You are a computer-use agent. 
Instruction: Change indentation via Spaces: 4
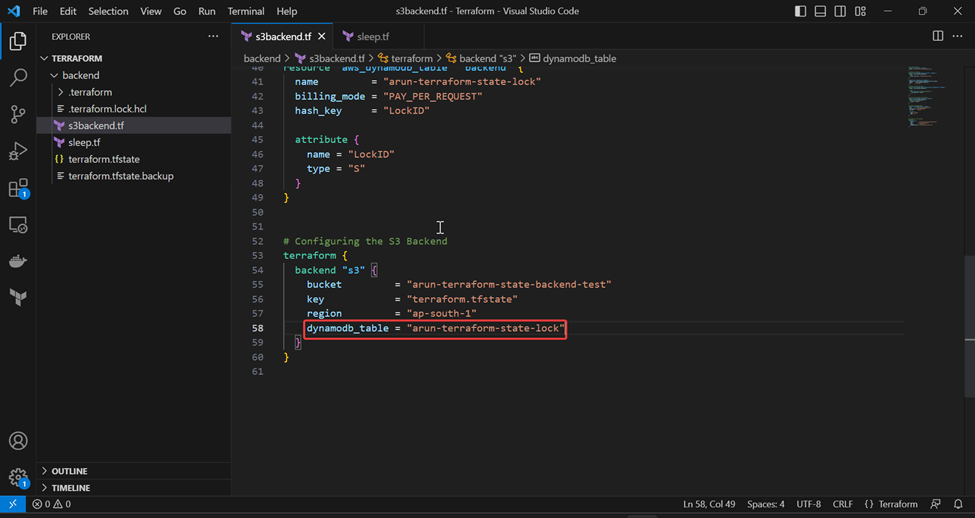click(x=765, y=504)
